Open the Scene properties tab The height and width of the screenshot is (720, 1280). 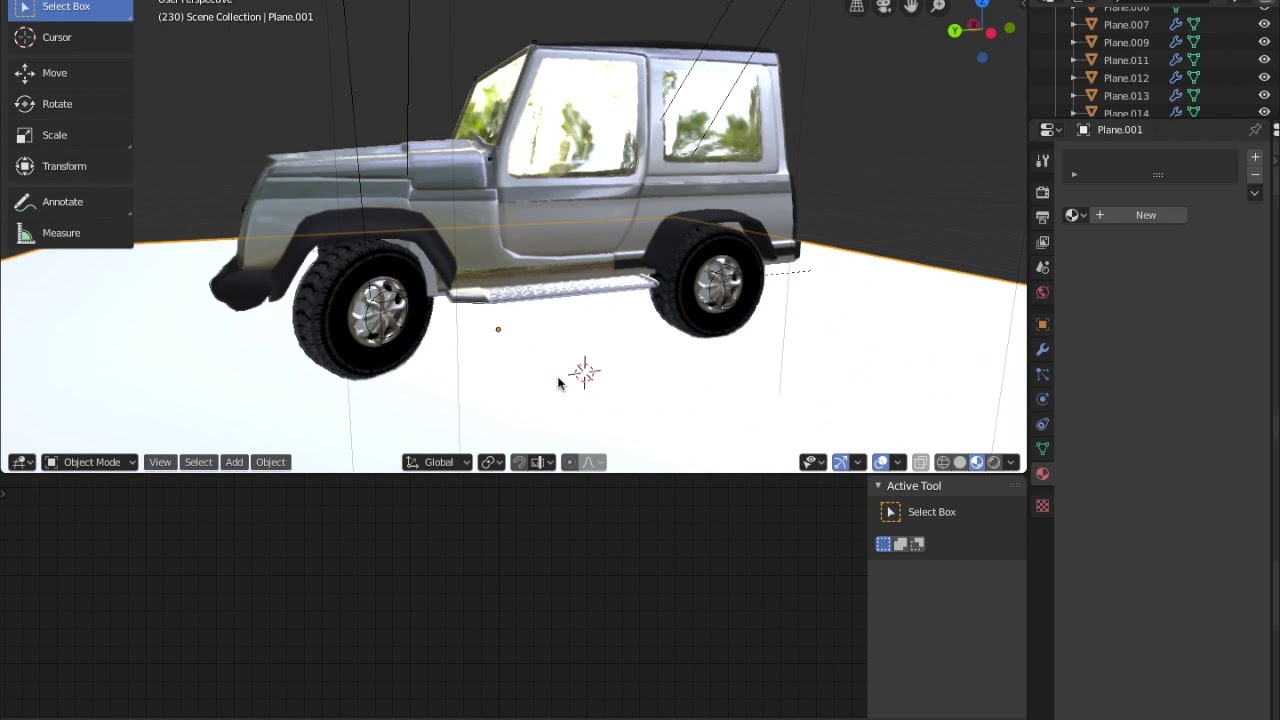tap(1042, 267)
